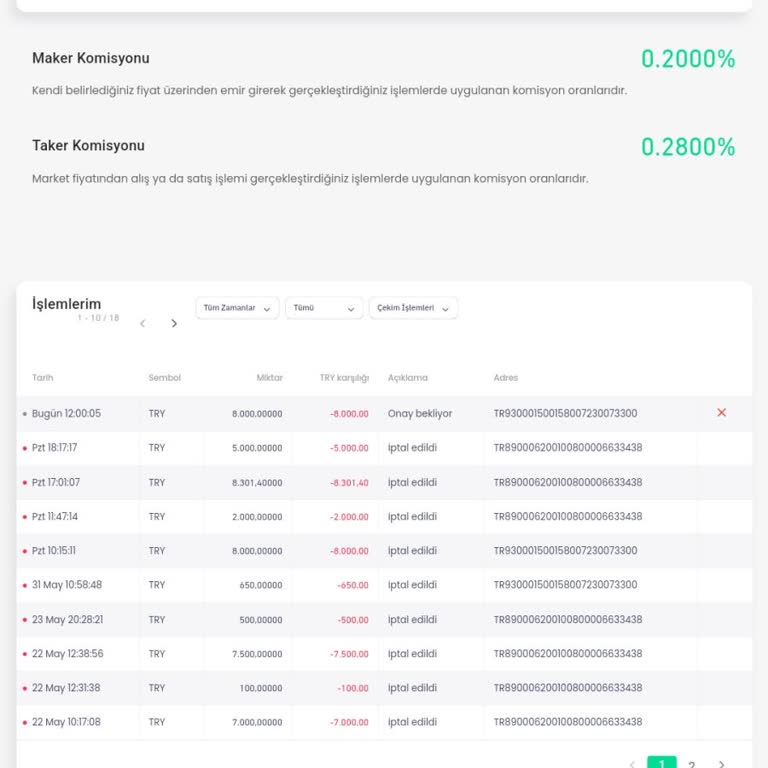Click the Sembol column header
This screenshot has width=768, height=768.
(x=165, y=378)
